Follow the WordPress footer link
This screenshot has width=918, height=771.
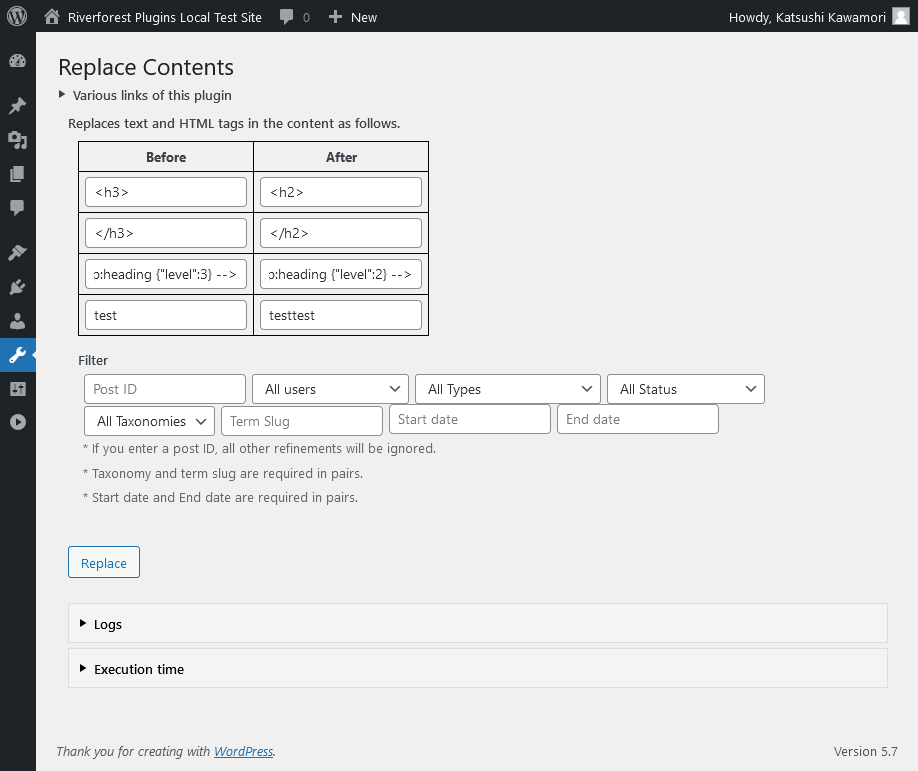pyautogui.click(x=244, y=751)
